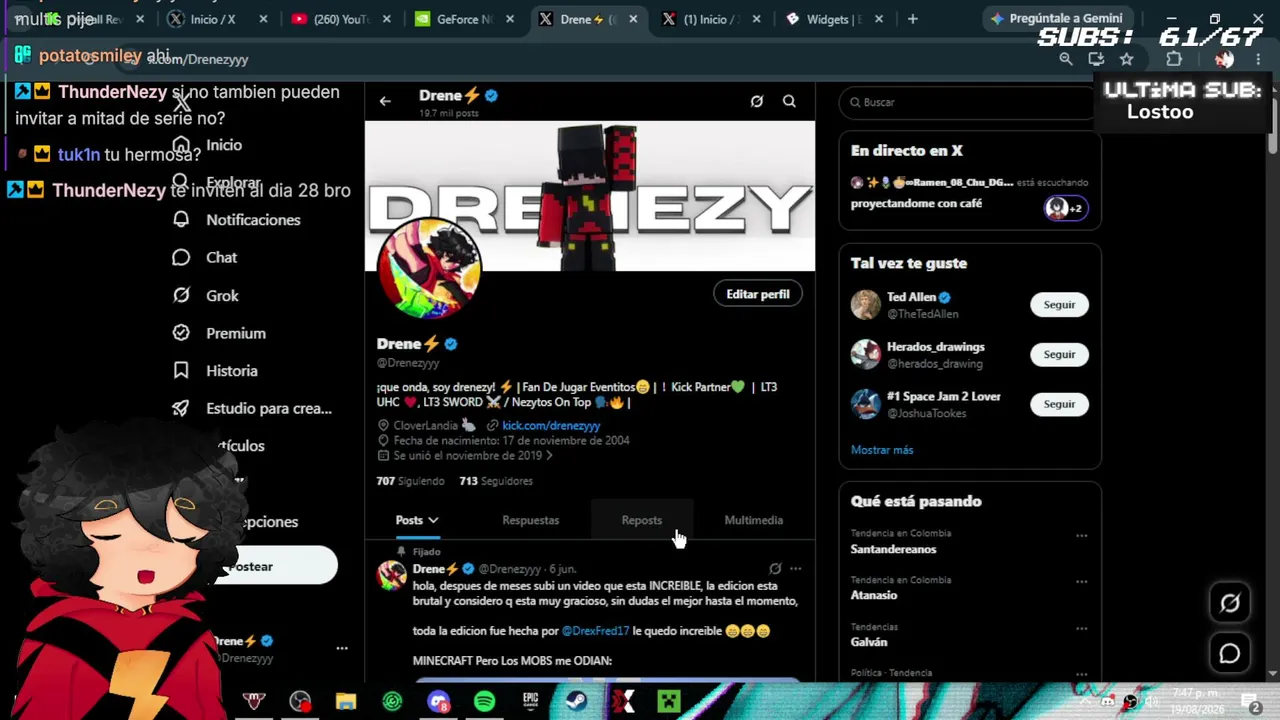
Task: Open Discord from the taskbar
Action: point(438,702)
